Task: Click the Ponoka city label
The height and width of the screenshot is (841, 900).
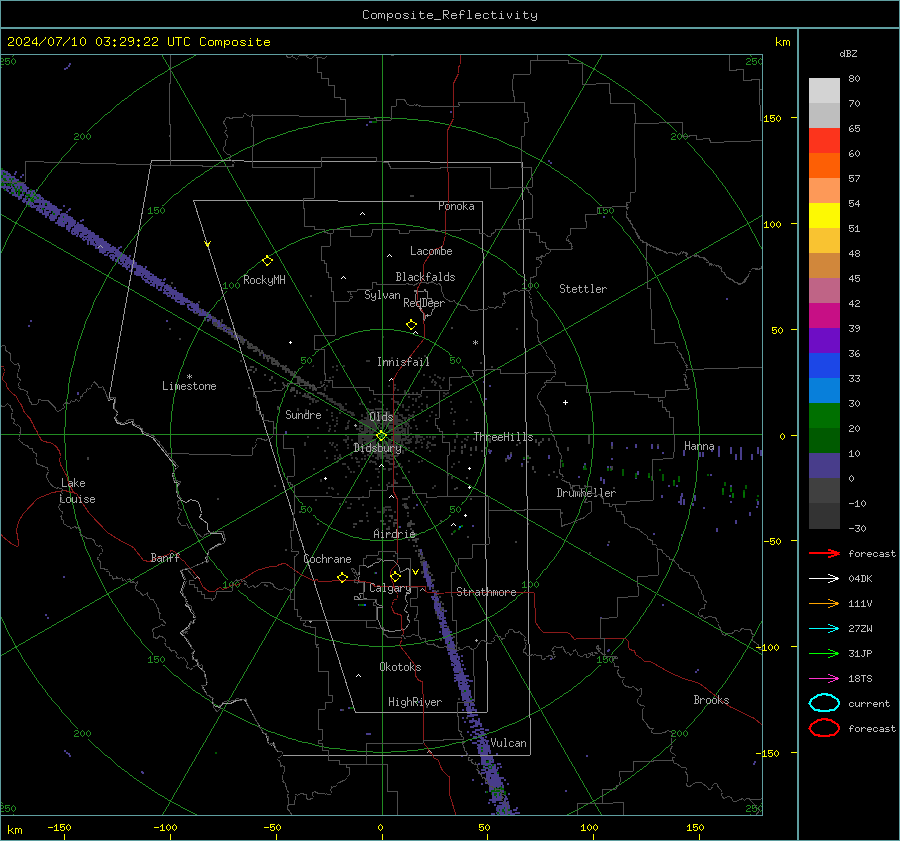Action: pyautogui.click(x=456, y=206)
